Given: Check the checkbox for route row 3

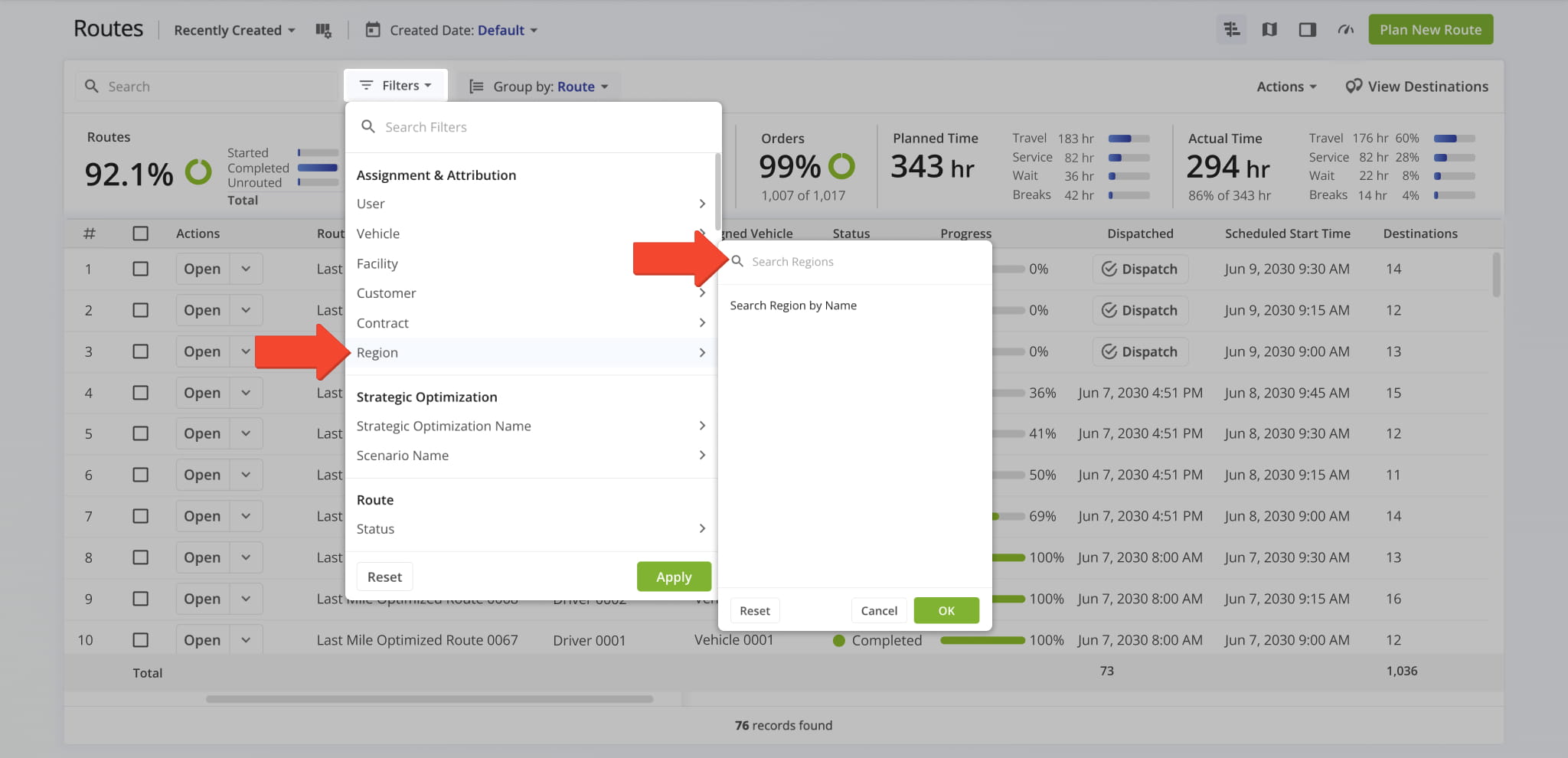Looking at the screenshot, I should [x=141, y=351].
